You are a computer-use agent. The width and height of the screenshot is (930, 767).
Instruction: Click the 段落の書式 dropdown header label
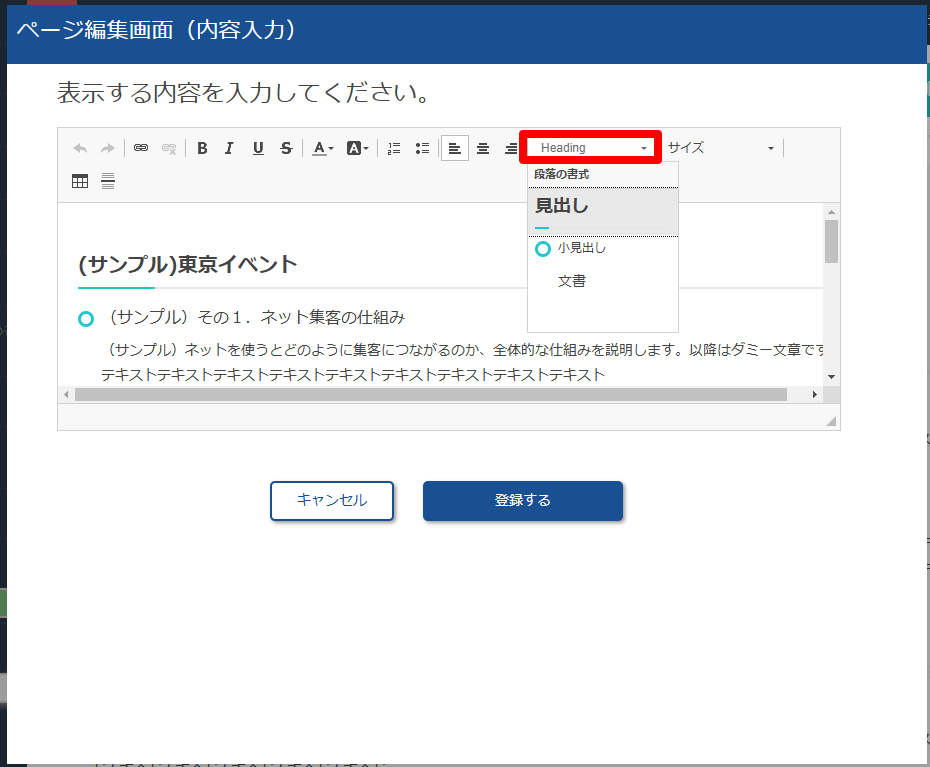(562, 174)
